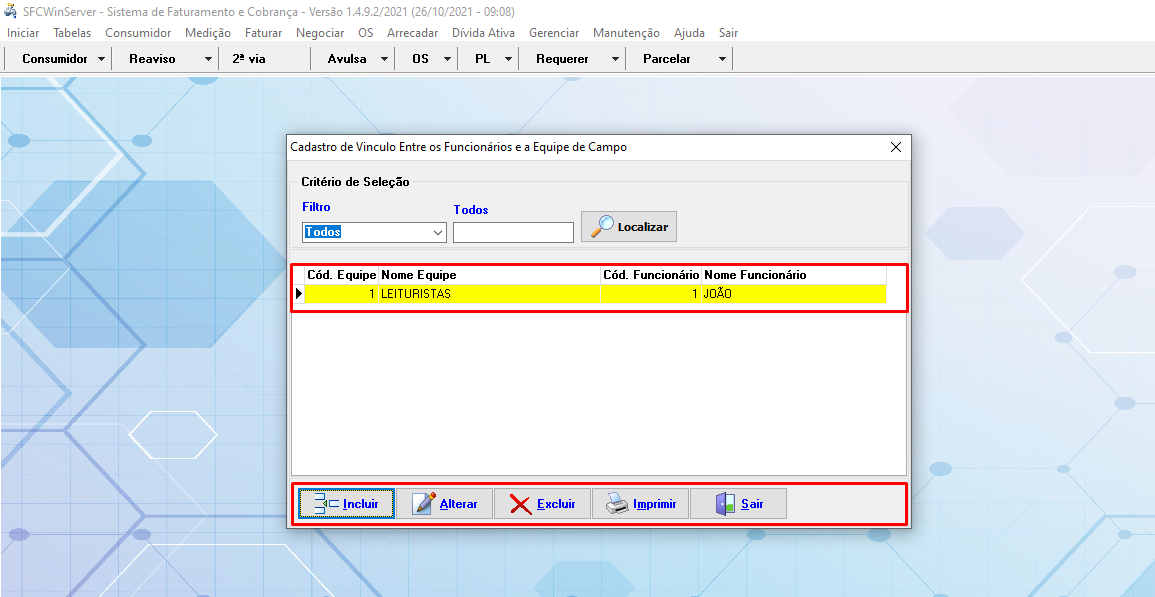Open the Gerenciar menu

tap(554, 33)
